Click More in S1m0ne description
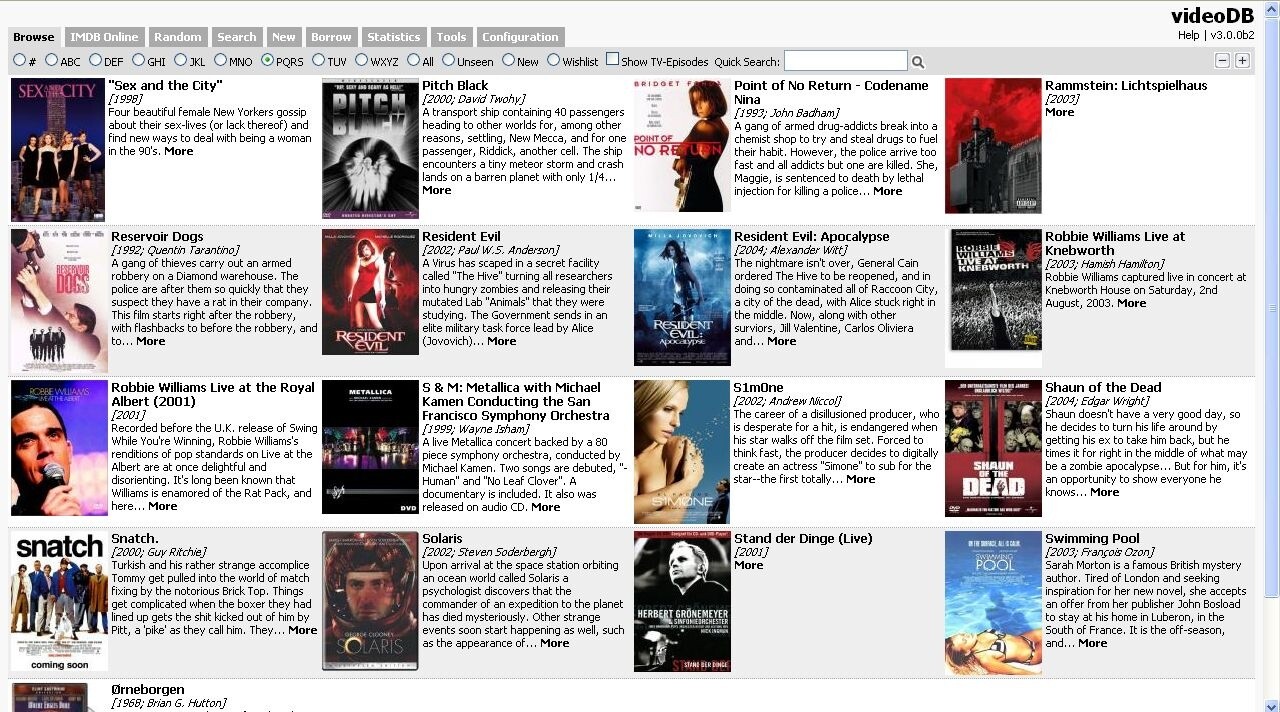The width and height of the screenshot is (1280, 712). (860, 479)
